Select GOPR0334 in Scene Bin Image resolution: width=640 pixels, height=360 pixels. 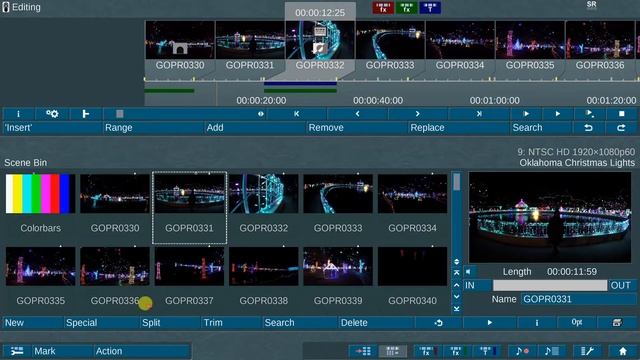[412, 203]
